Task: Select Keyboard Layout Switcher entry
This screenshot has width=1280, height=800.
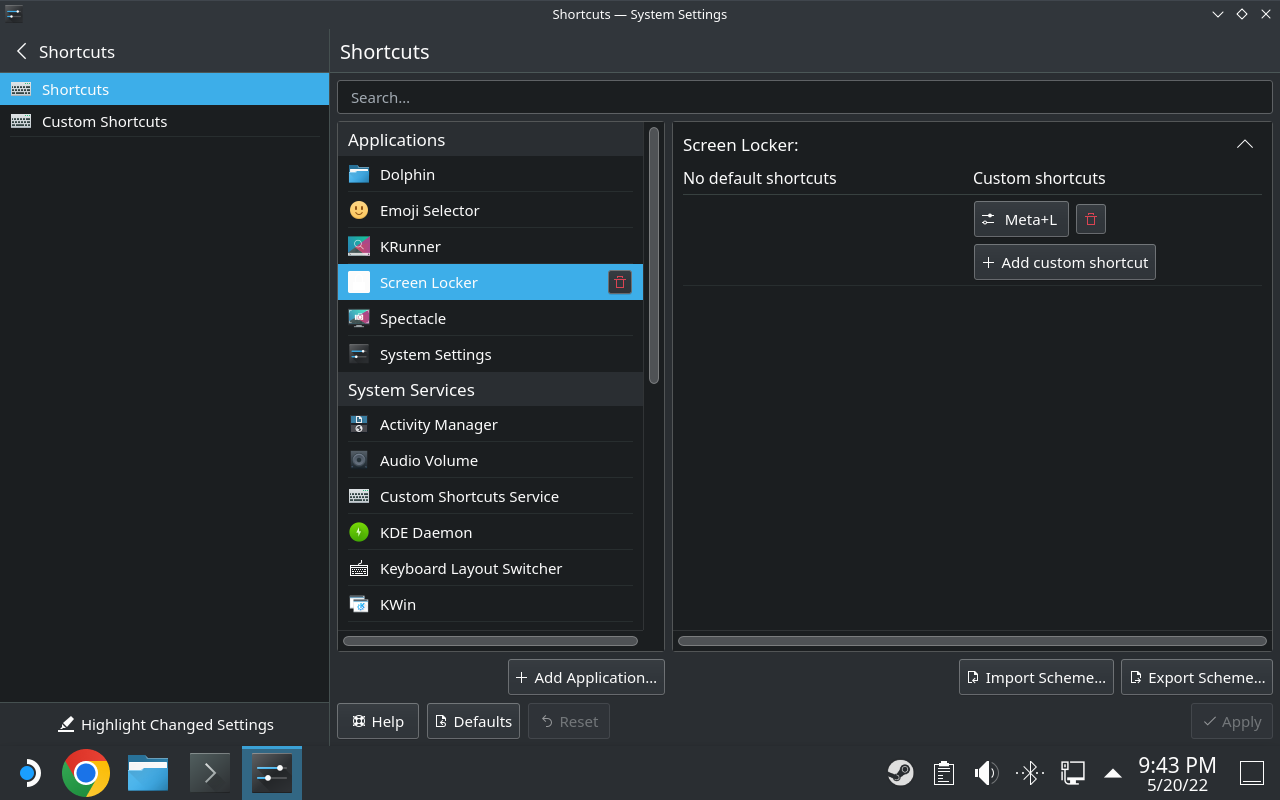Action: click(490, 568)
